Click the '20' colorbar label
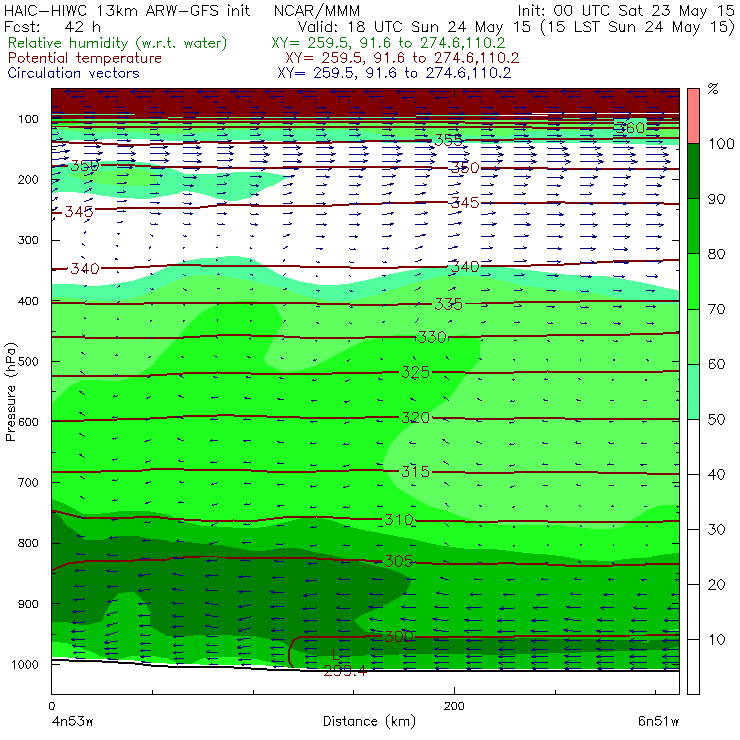The image size is (740, 740). [716, 585]
